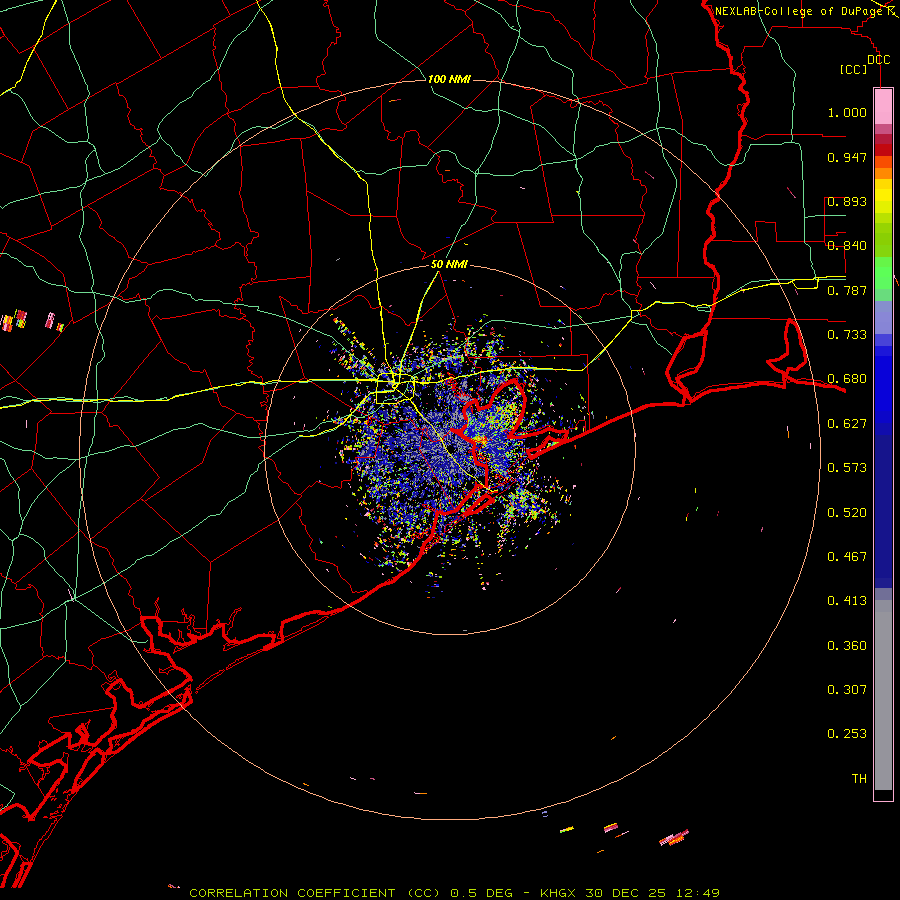Select the 1.000 scale value

click(x=847, y=112)
